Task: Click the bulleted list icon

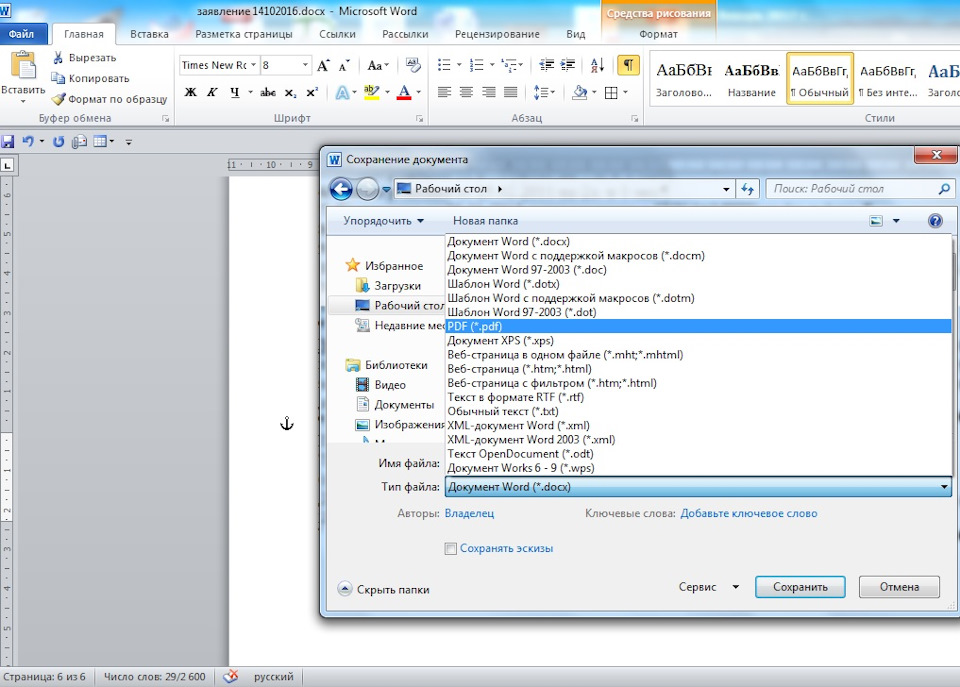Action: [x=444, y=65]
